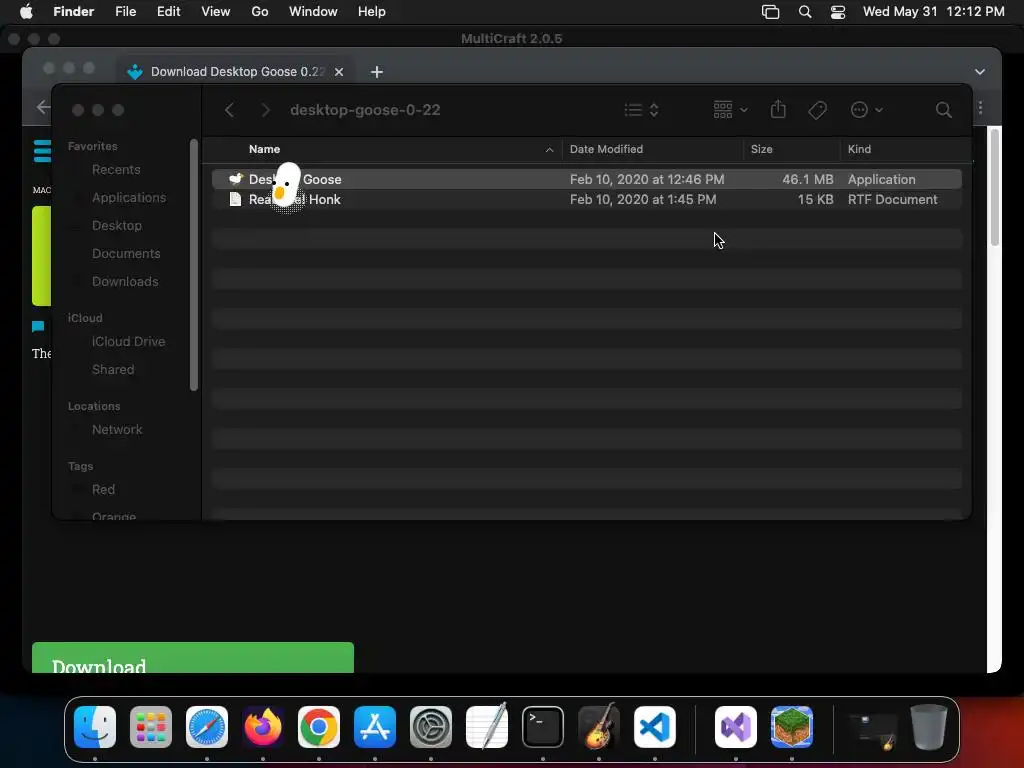This screenshot has width=1024, height=768.
Task: Open the Edit menu
Action: [168, 12]
